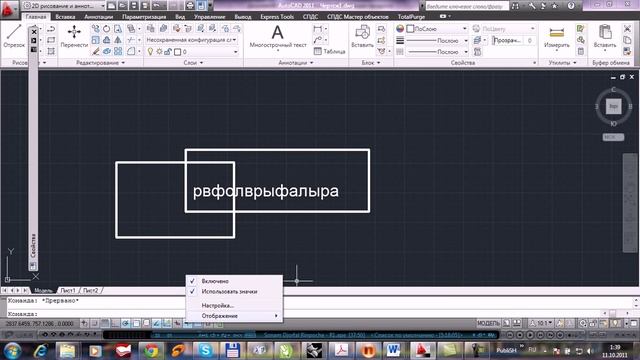Open the Аннотации ribbon tab

coord(99,17)
